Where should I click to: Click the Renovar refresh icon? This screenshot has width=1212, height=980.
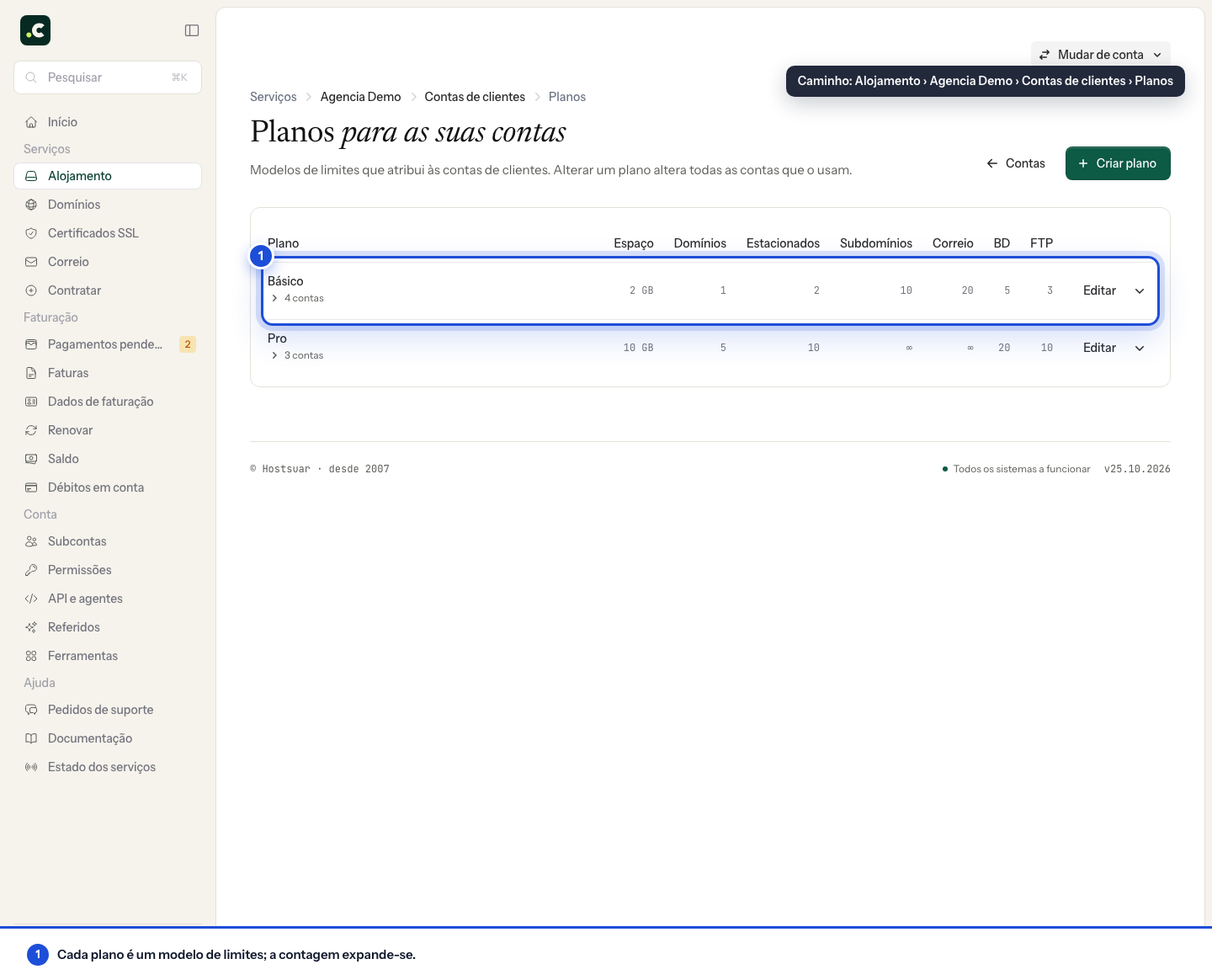pyautogui.click(x=31, y=430)
